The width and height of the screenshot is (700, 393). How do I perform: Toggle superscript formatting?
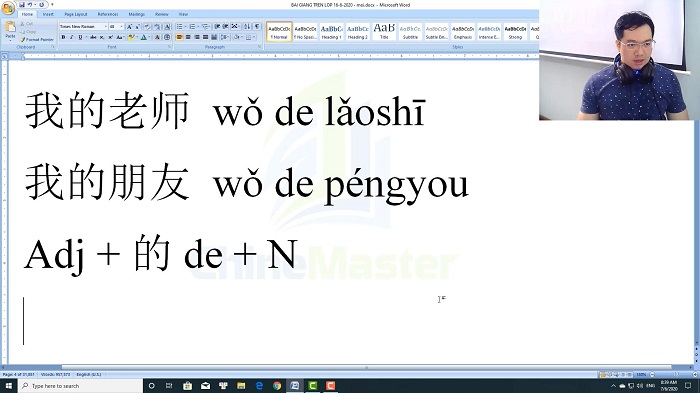tap(110, 38)
